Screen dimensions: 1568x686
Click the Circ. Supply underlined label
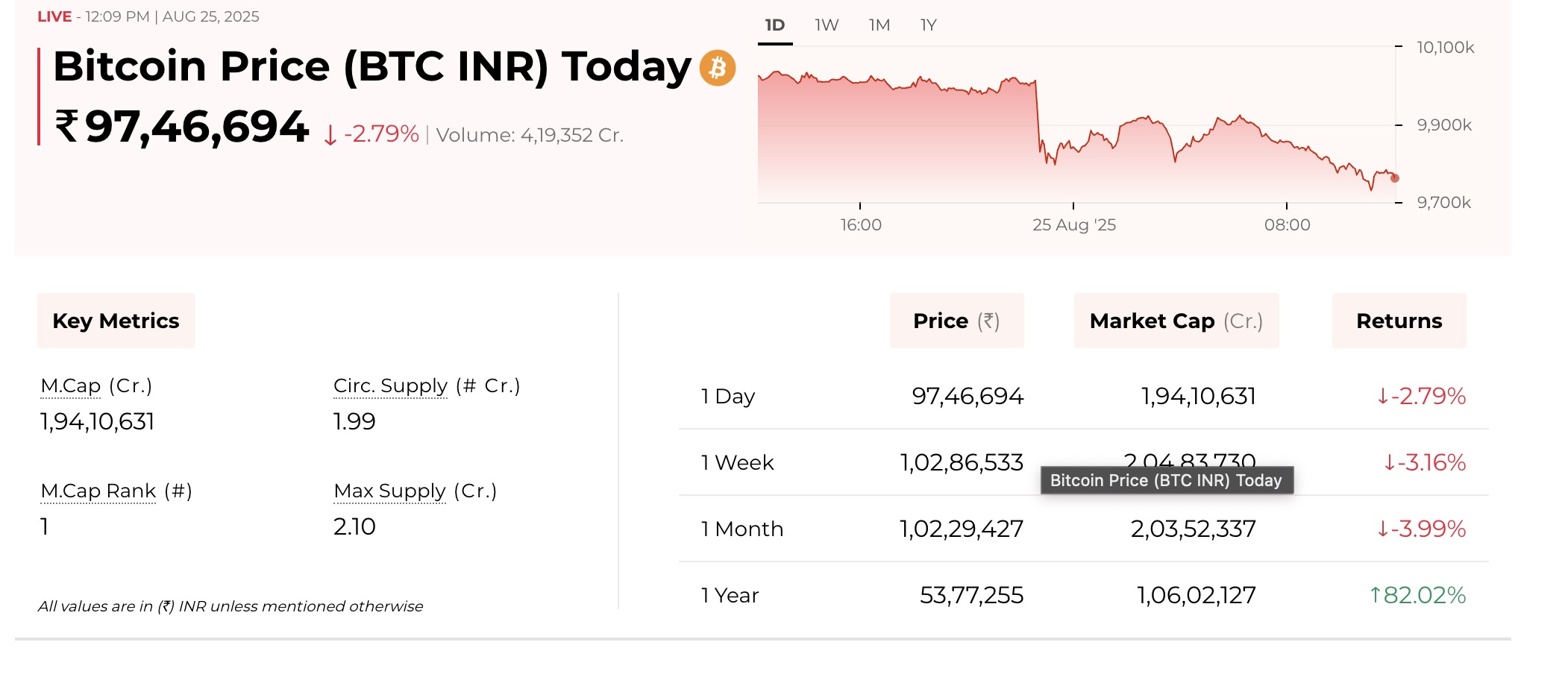(x=390, y=386)
